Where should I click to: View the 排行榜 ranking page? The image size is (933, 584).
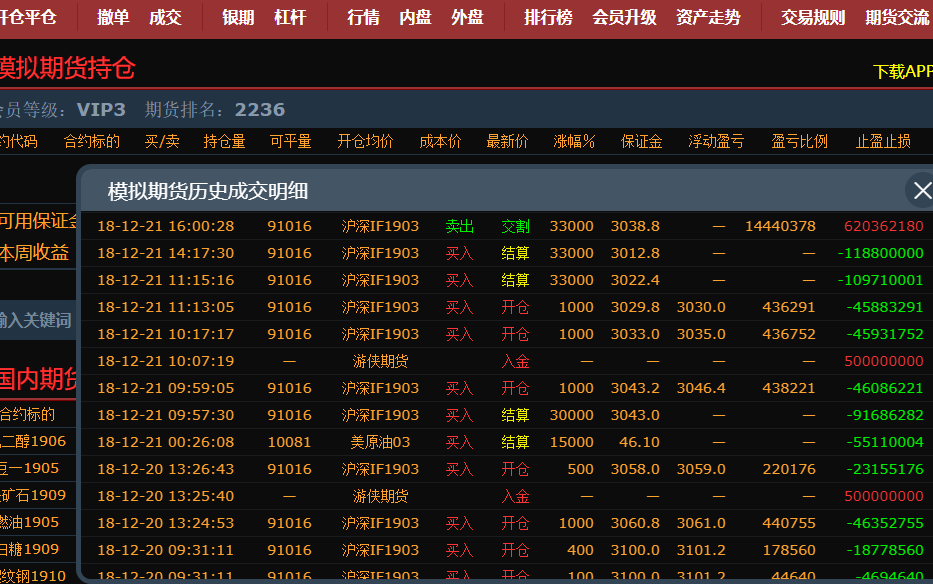click(x=548, y=18)
